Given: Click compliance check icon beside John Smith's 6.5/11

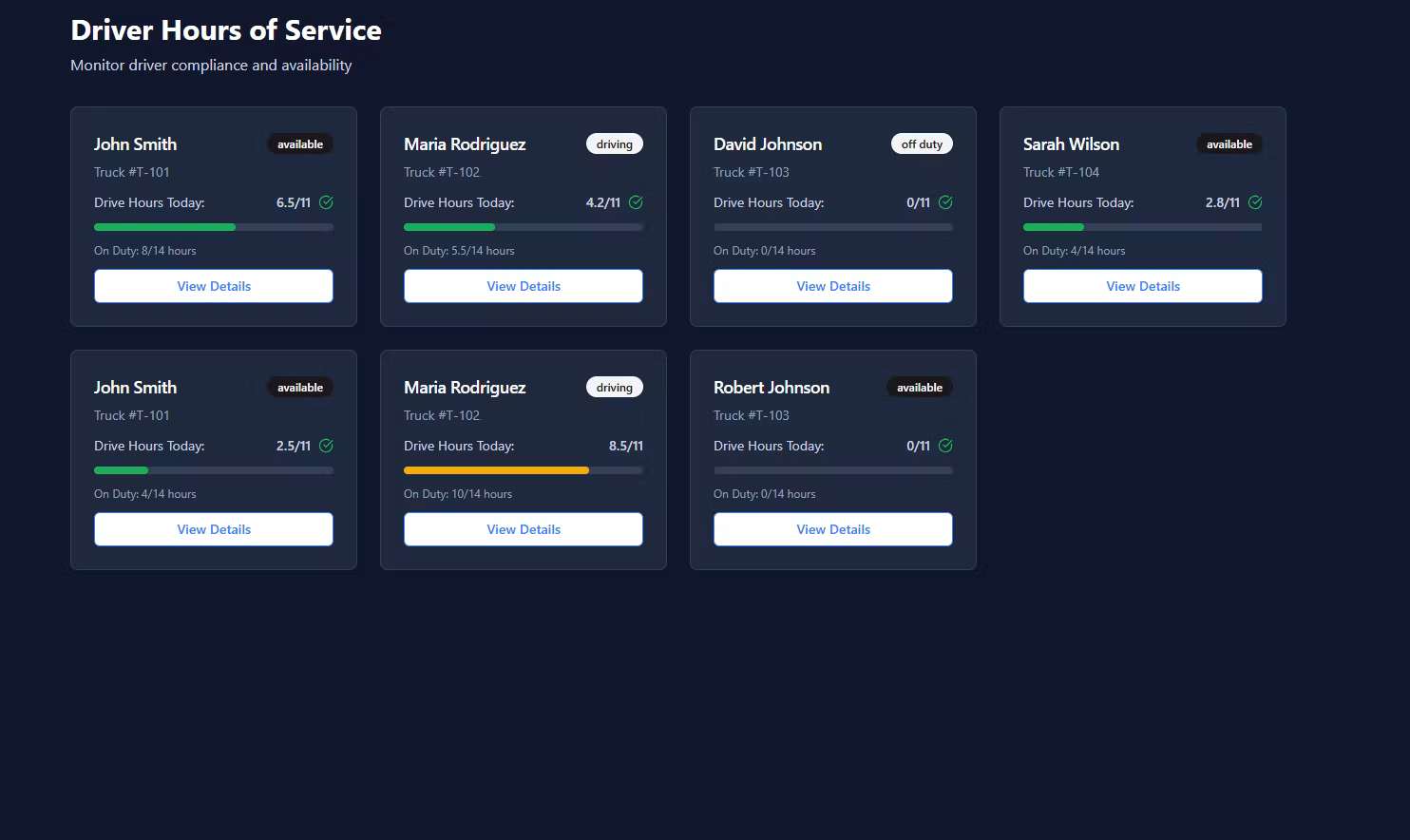Looking at the screenshot, I should [326, 202].
